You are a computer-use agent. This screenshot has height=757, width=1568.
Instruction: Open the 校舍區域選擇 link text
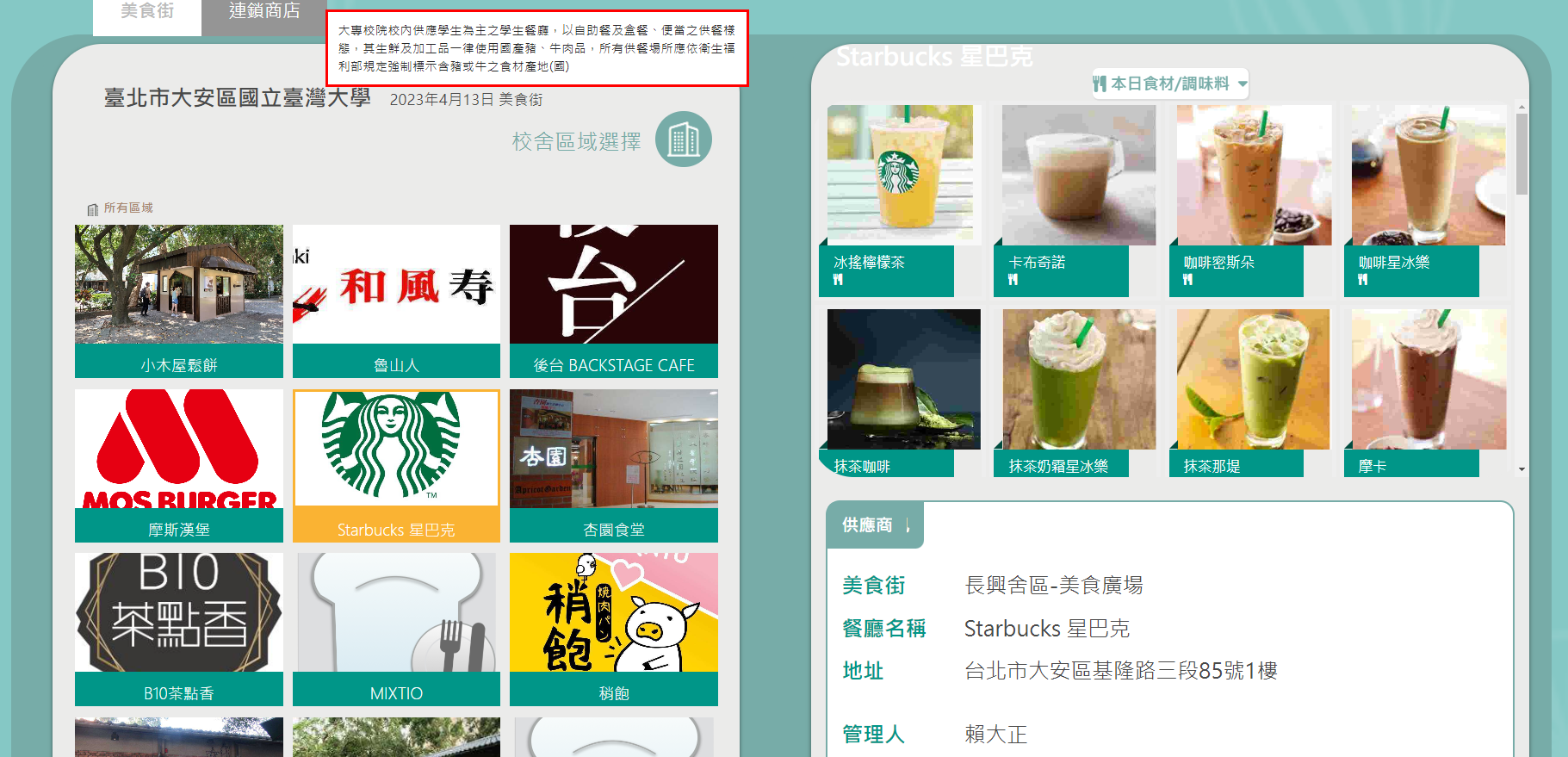tap(576, 141)
